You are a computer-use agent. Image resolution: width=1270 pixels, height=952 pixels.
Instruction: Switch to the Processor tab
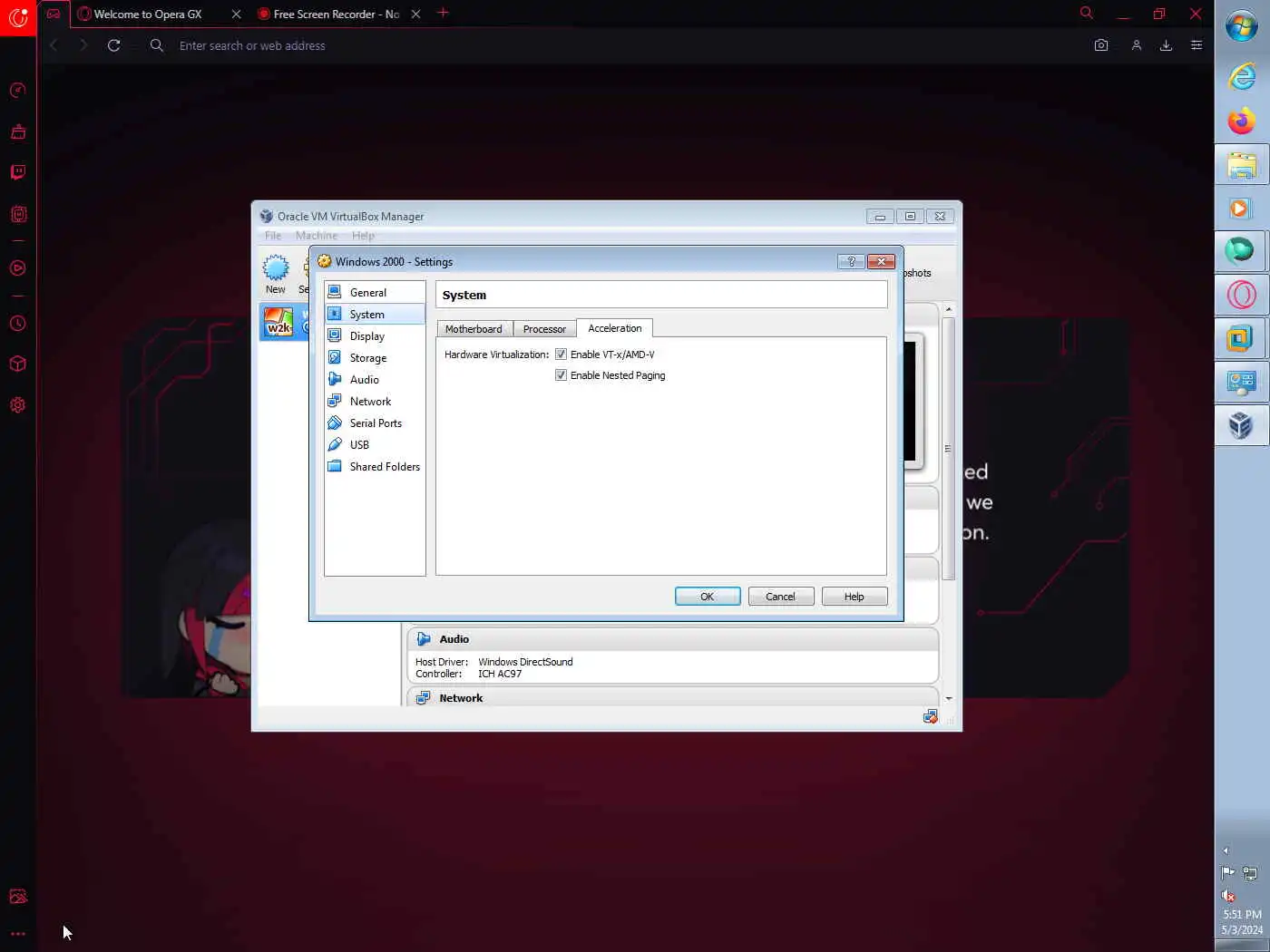pos(544,329)
